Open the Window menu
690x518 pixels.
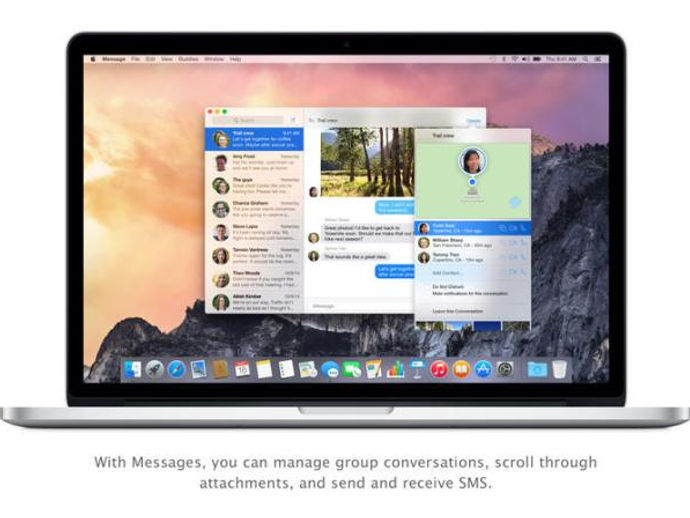214,59
